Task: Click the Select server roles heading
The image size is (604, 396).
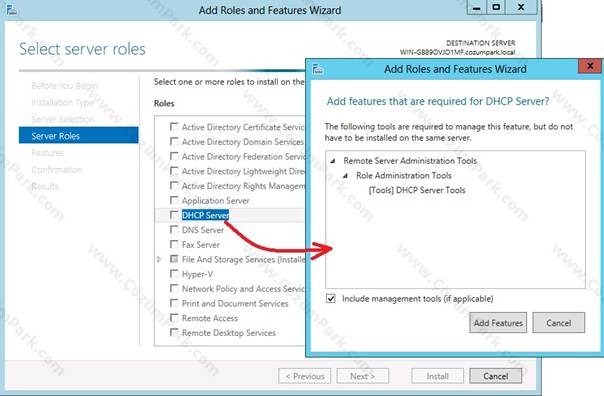Action: pos(82,49)
